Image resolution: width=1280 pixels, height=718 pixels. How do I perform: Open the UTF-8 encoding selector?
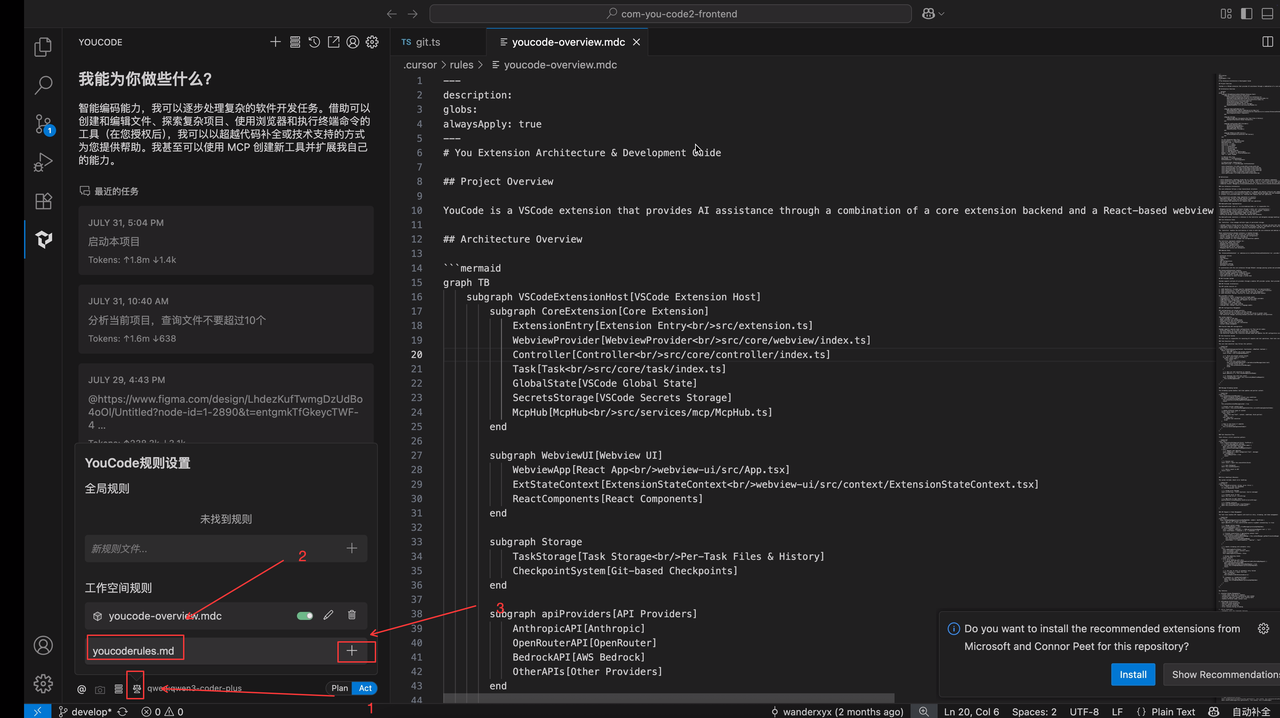(x=1084, y=712)
